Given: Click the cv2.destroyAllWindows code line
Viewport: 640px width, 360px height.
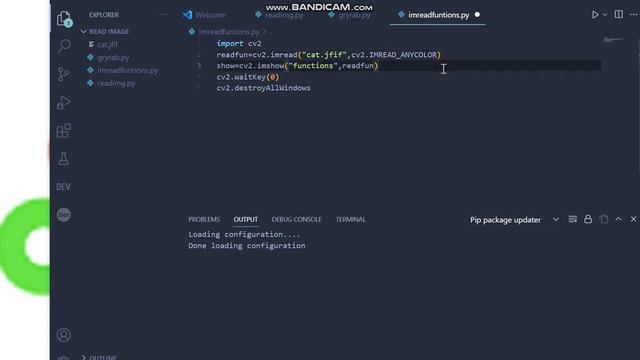Looking at the screenshot, I should (263, 88).
